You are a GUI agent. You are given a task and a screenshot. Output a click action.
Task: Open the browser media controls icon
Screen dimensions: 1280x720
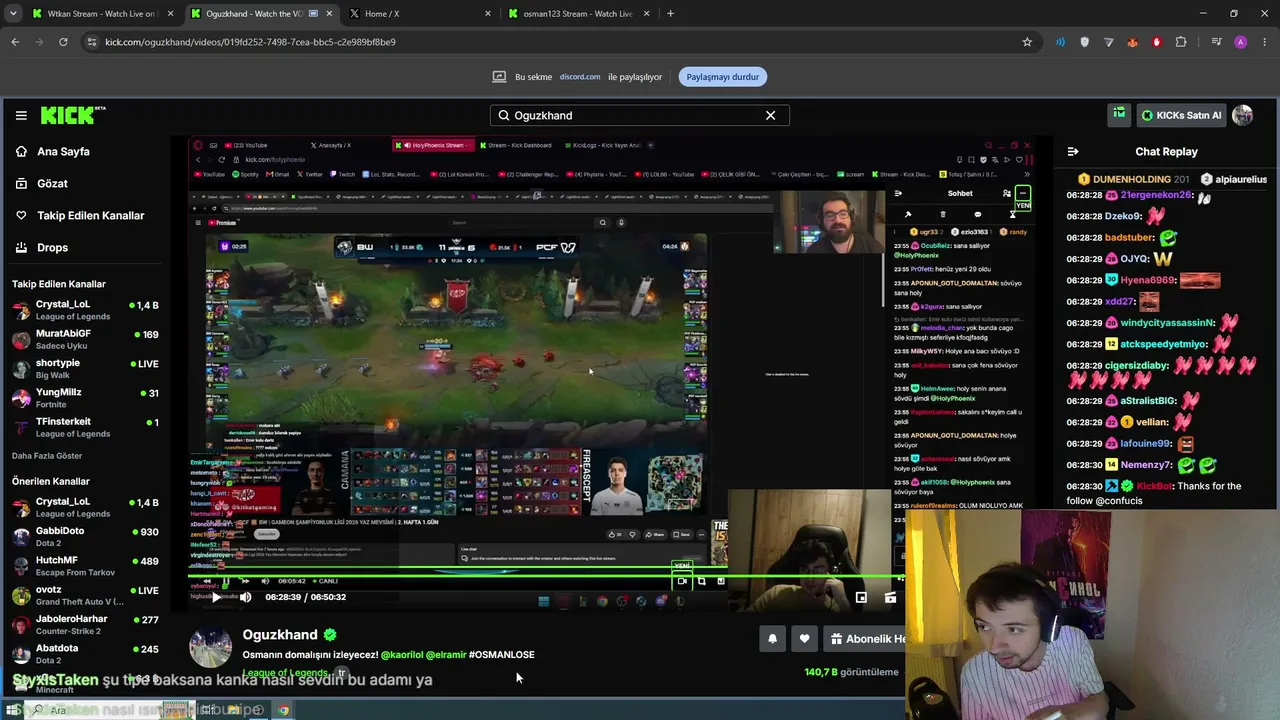pyautogui.click(x=1216, y=42)
